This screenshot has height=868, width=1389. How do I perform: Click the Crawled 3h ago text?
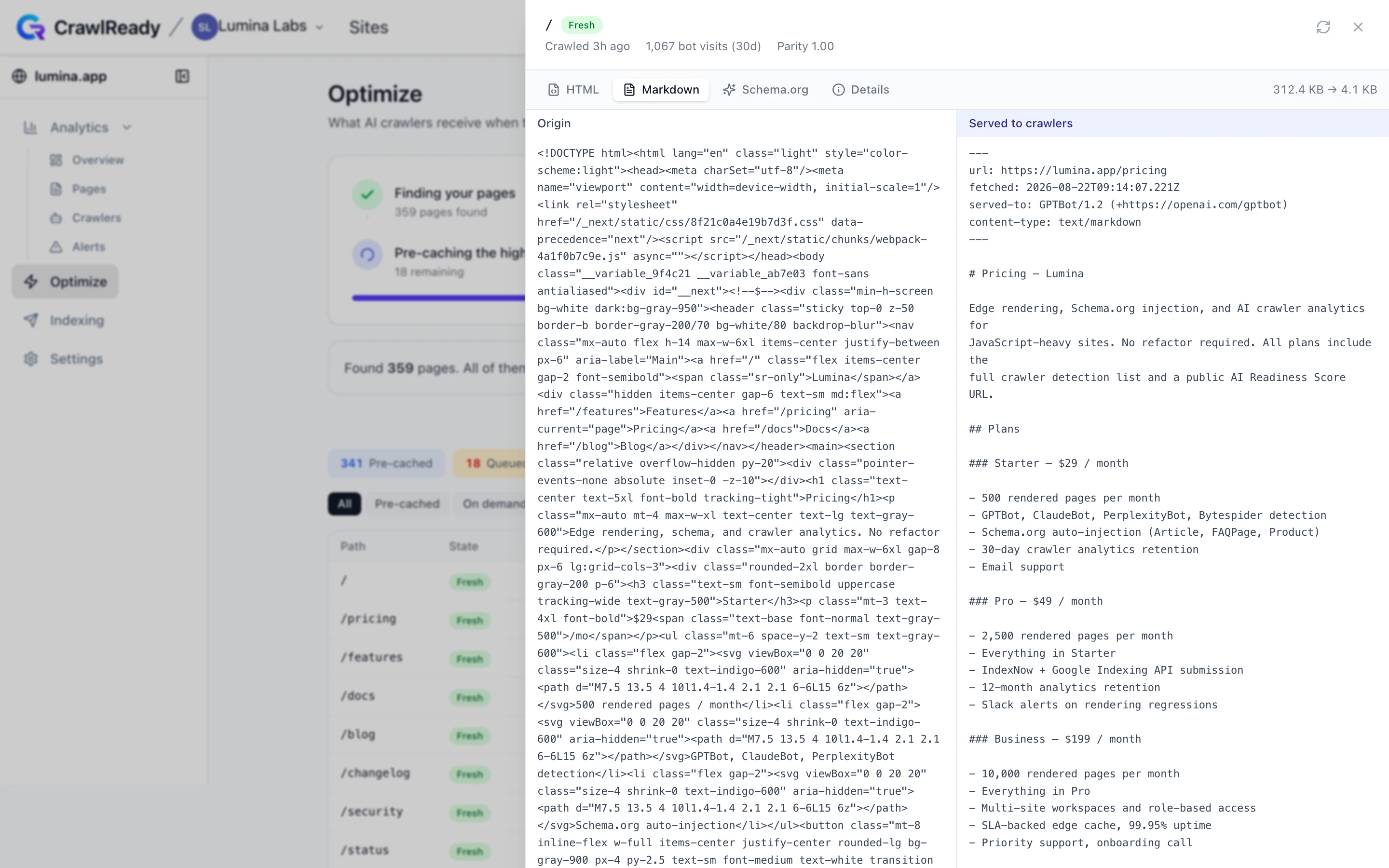[x=587, y=46]
